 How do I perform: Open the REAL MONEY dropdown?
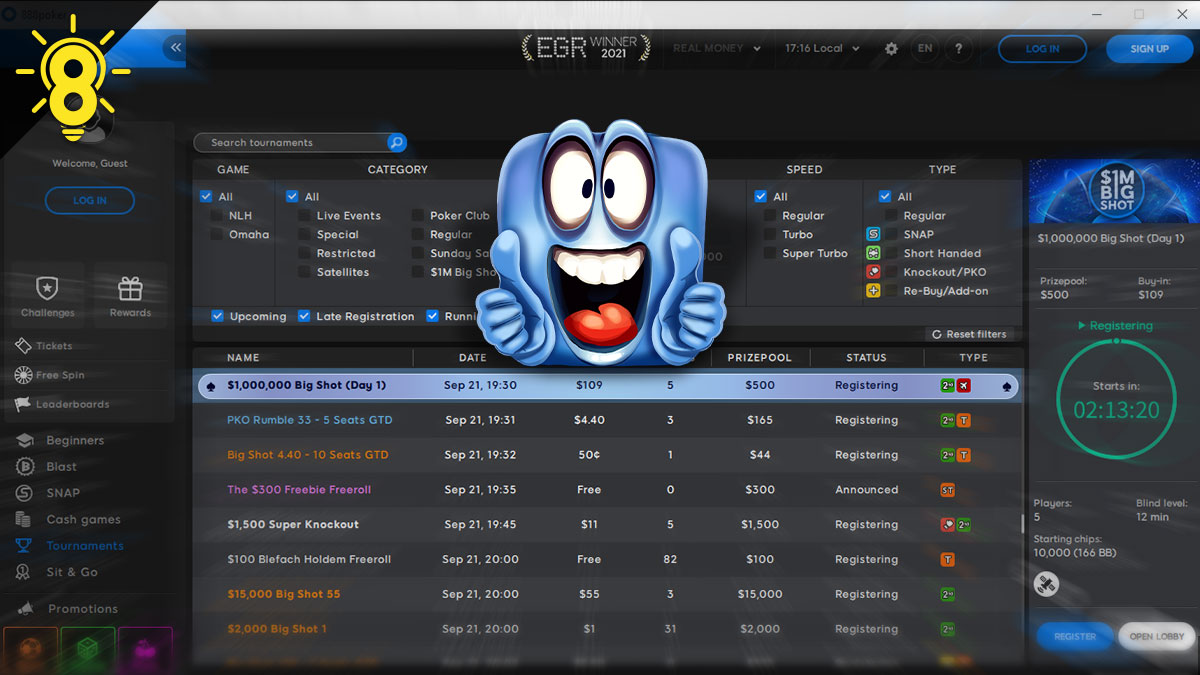tap(716, 47)
